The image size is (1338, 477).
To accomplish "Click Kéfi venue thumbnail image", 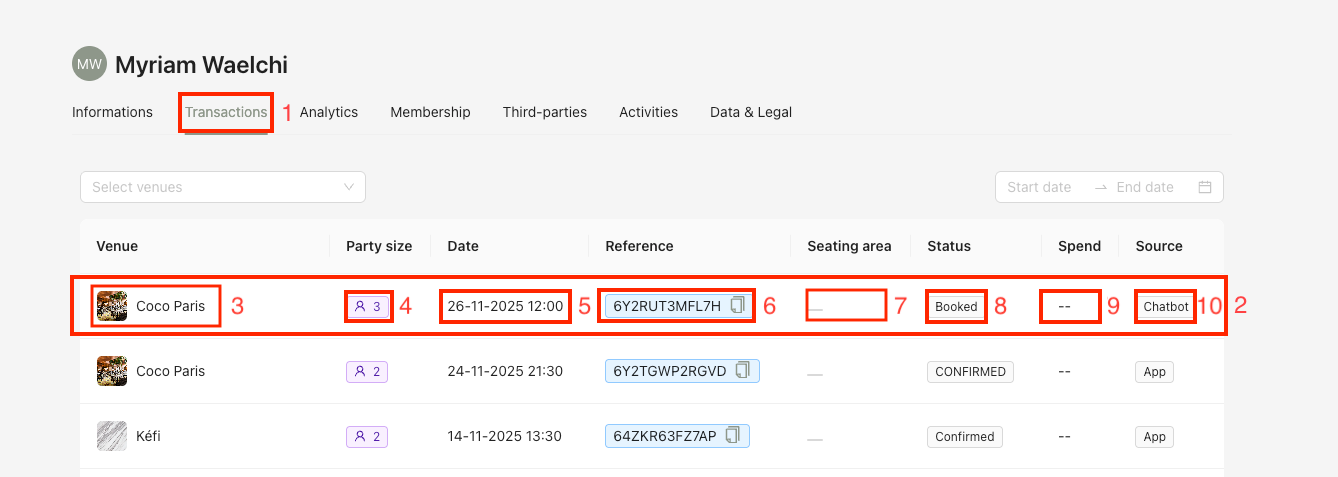I will pyautogui.click(x=112, y=436).
